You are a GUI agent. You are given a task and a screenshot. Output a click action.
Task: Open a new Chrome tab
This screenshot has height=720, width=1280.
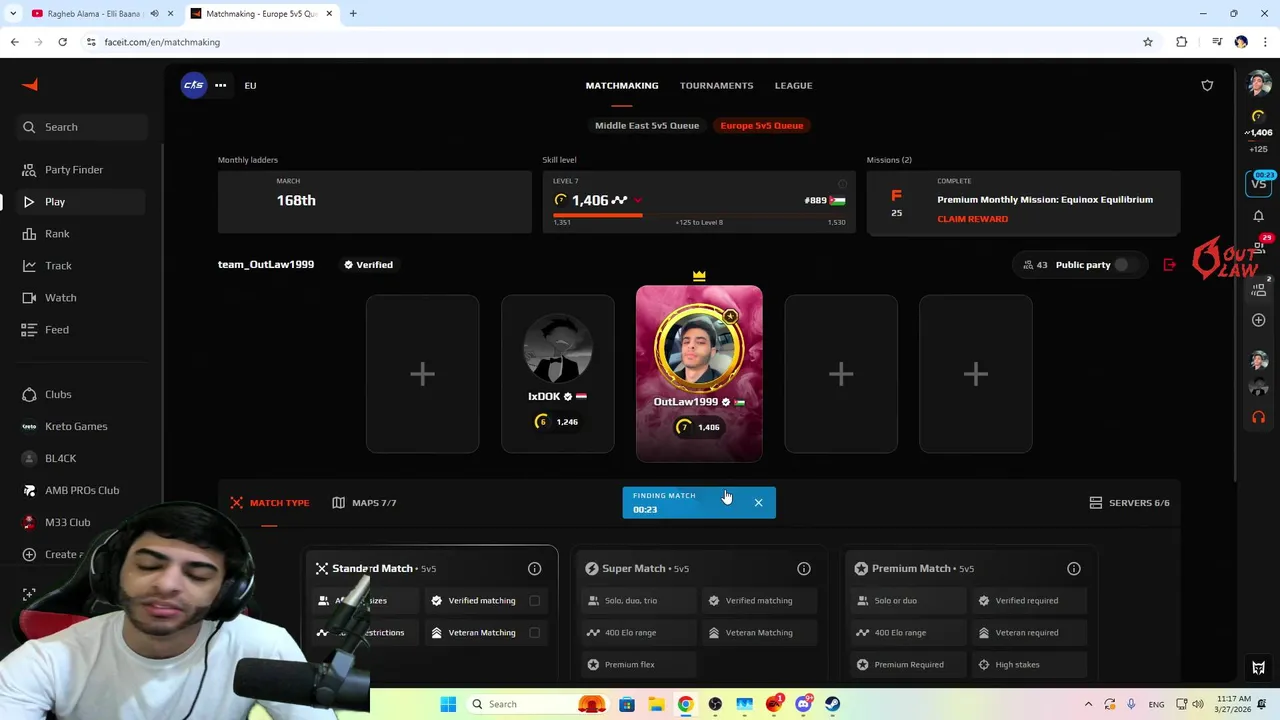coord(353,14)
